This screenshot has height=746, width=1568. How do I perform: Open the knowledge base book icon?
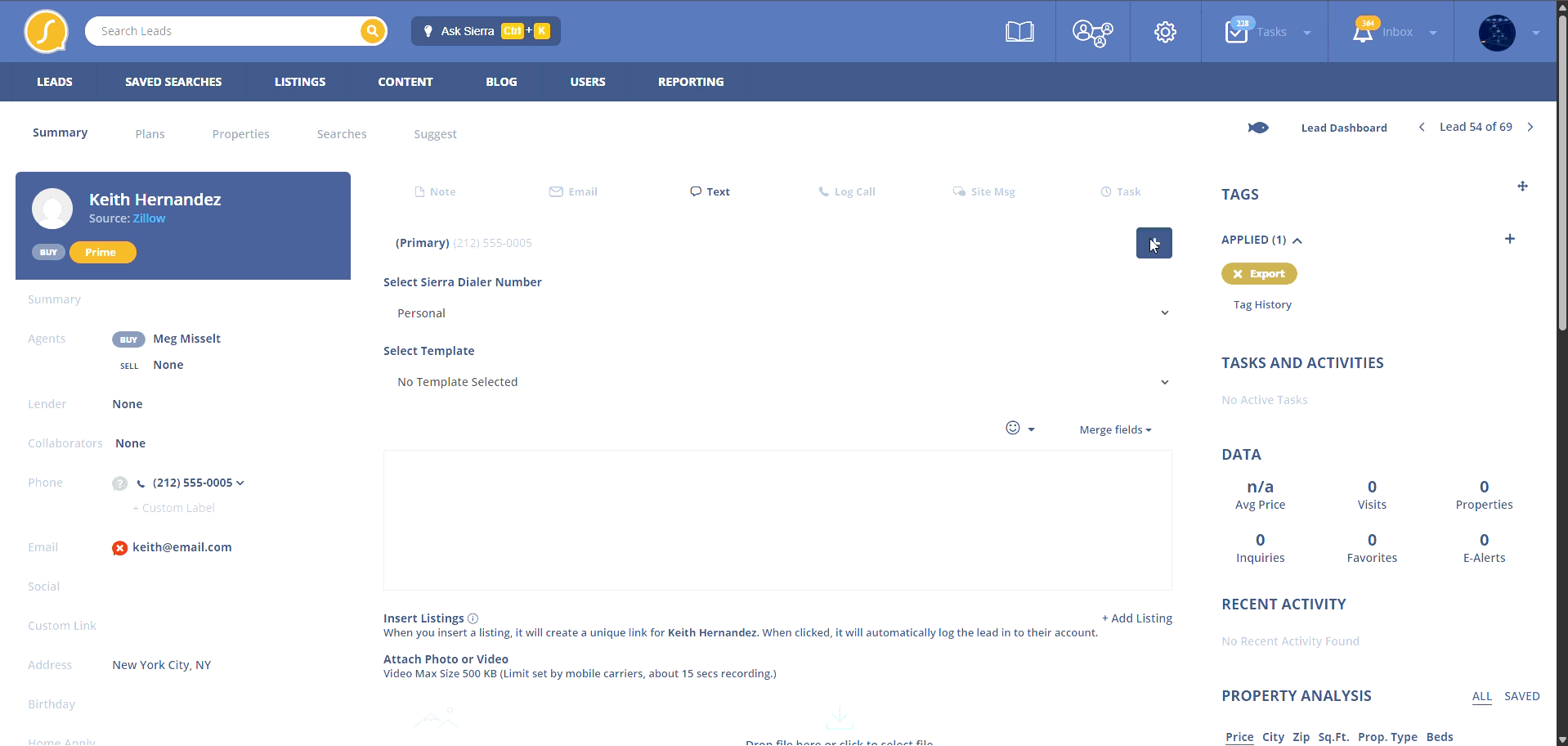1019,32
